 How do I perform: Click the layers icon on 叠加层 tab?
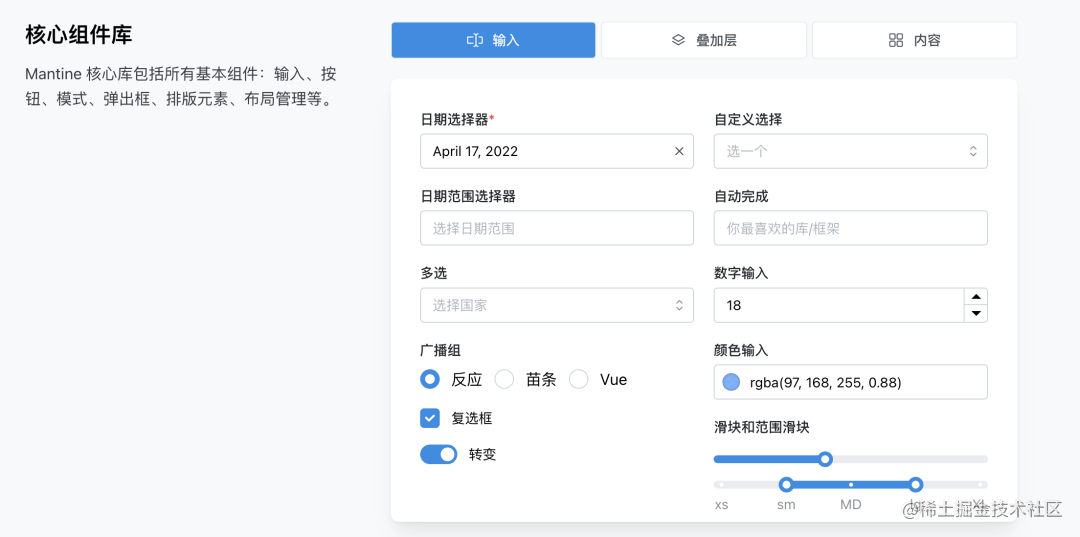(678, 40)
